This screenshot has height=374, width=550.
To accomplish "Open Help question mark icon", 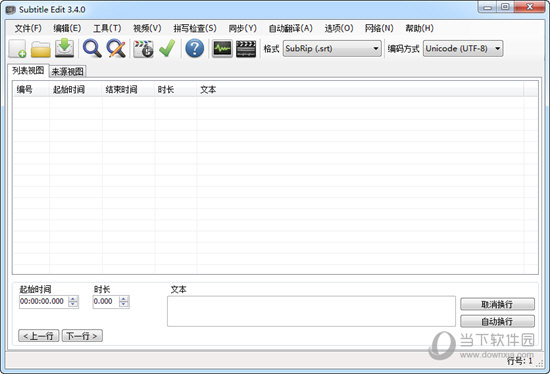I will 195,48.
